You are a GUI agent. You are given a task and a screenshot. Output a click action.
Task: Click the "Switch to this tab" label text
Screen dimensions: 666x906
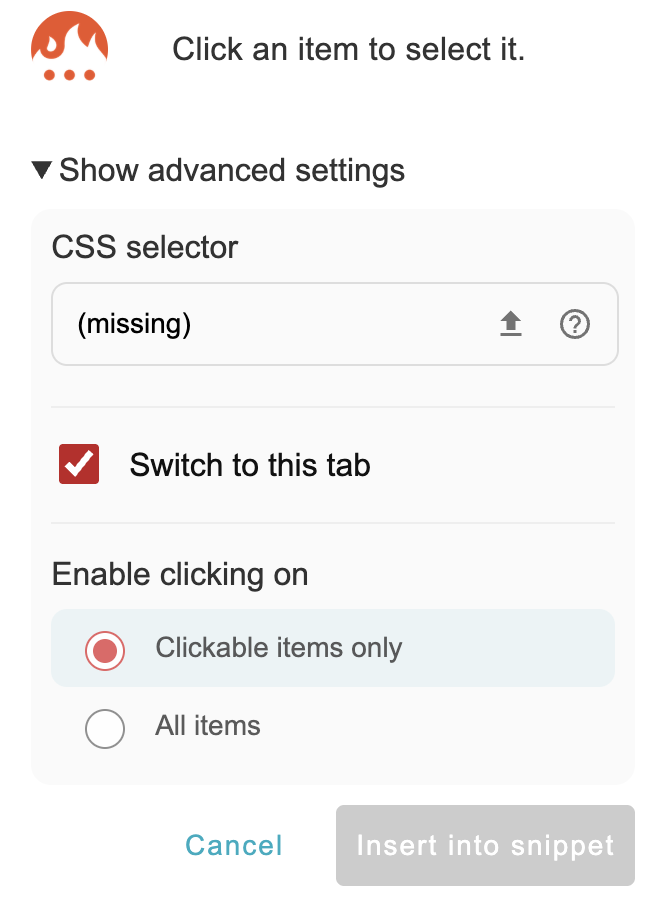tap(250, 465)
